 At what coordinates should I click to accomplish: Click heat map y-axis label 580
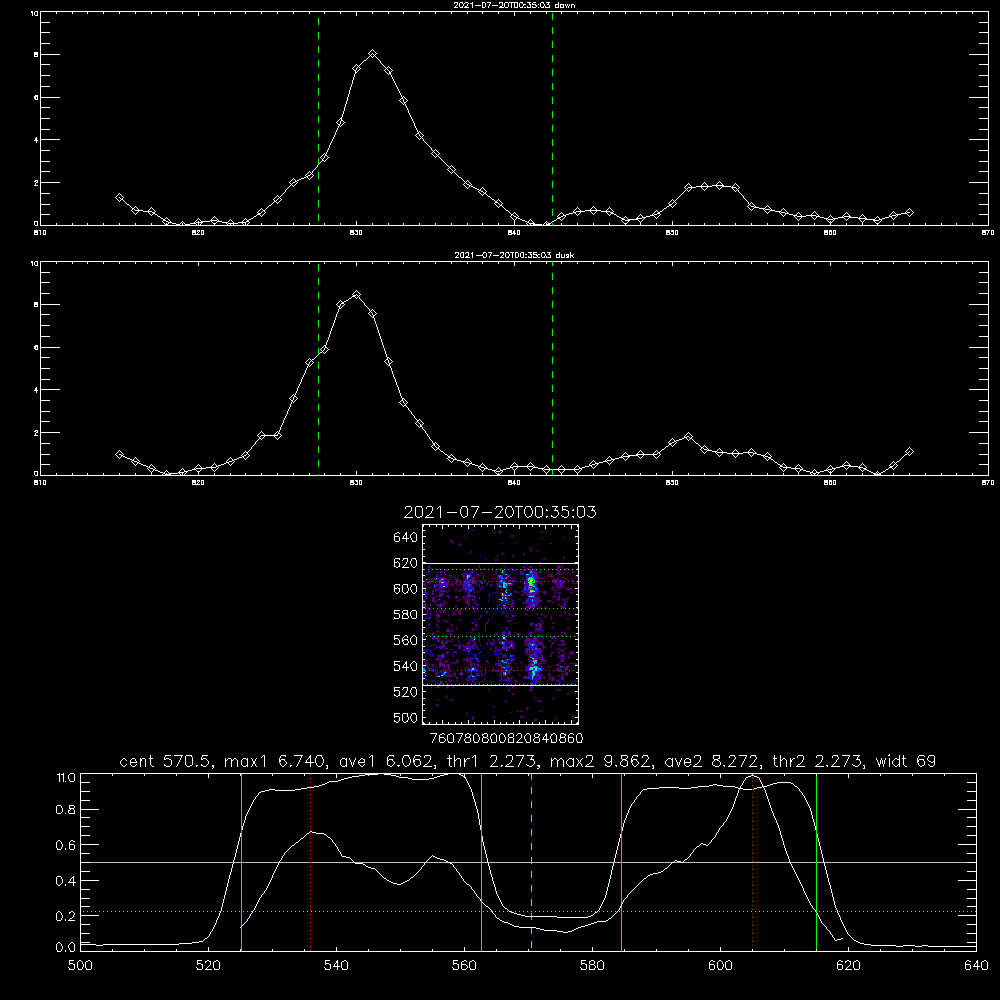tap(406, 615)
